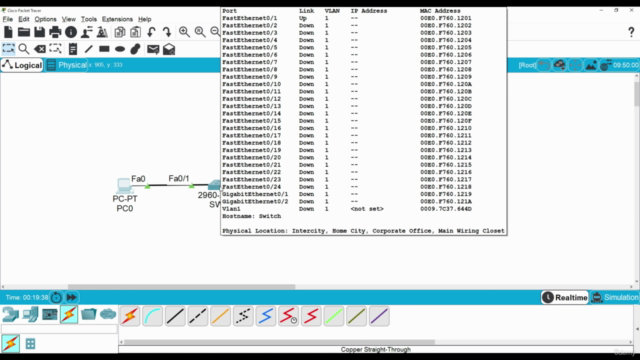This screenshot has height=360, width=640.
Task: Choose the Inspect magnifier tool
Action: (x=24, y=49)
